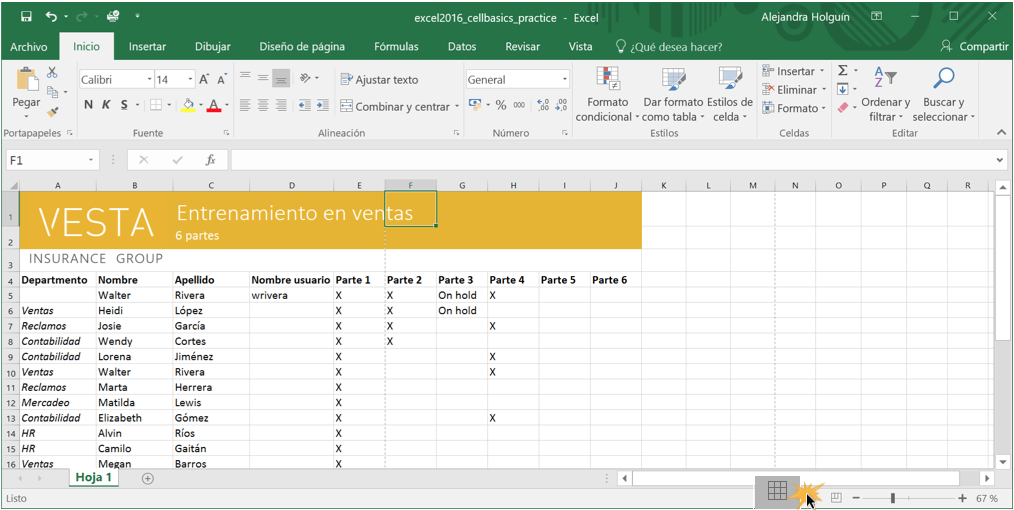Click the Compartir share button
Screen dimensions: 1014x510
pyautogui.click(x=975, y=46)
